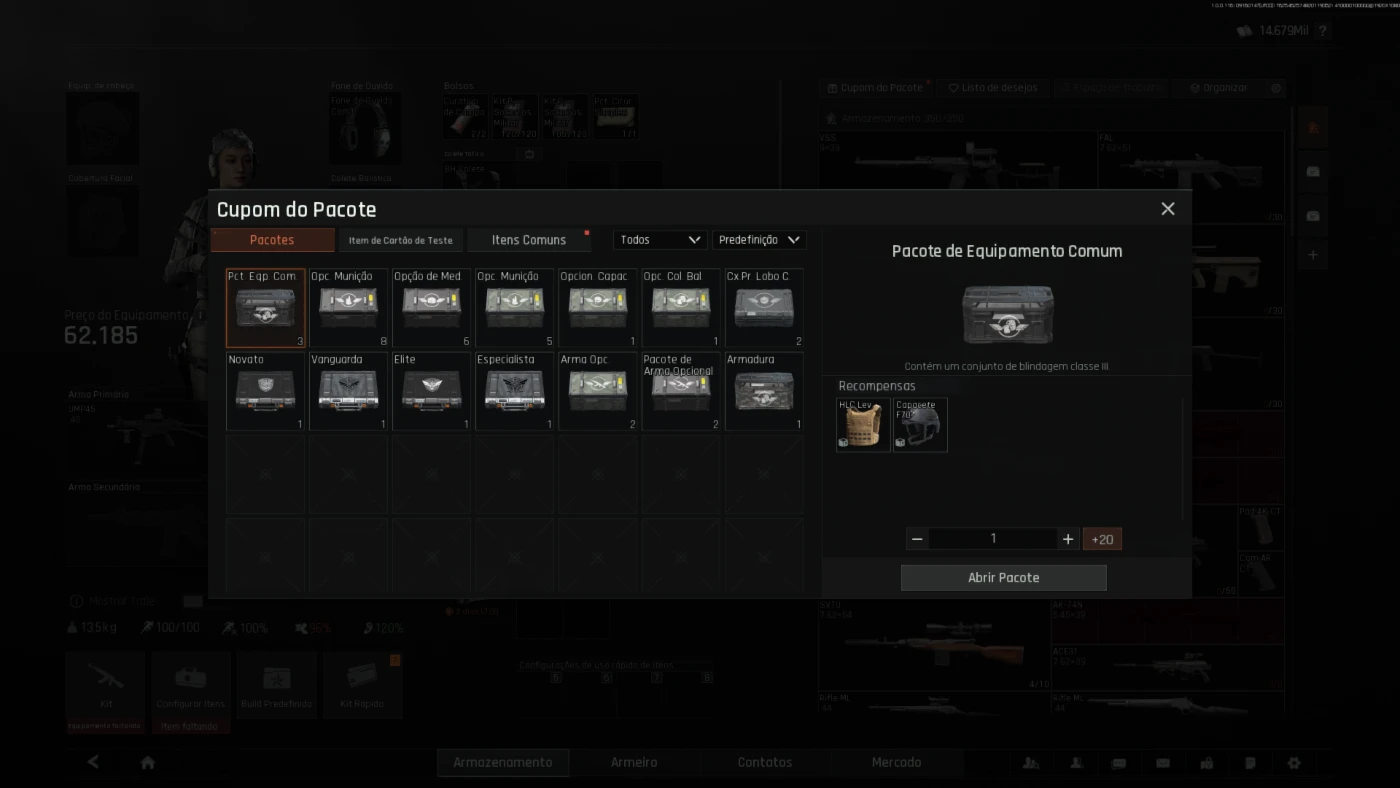Increase package quantity with plus button
The image size is (1400, 788).
coord(1068,539)
